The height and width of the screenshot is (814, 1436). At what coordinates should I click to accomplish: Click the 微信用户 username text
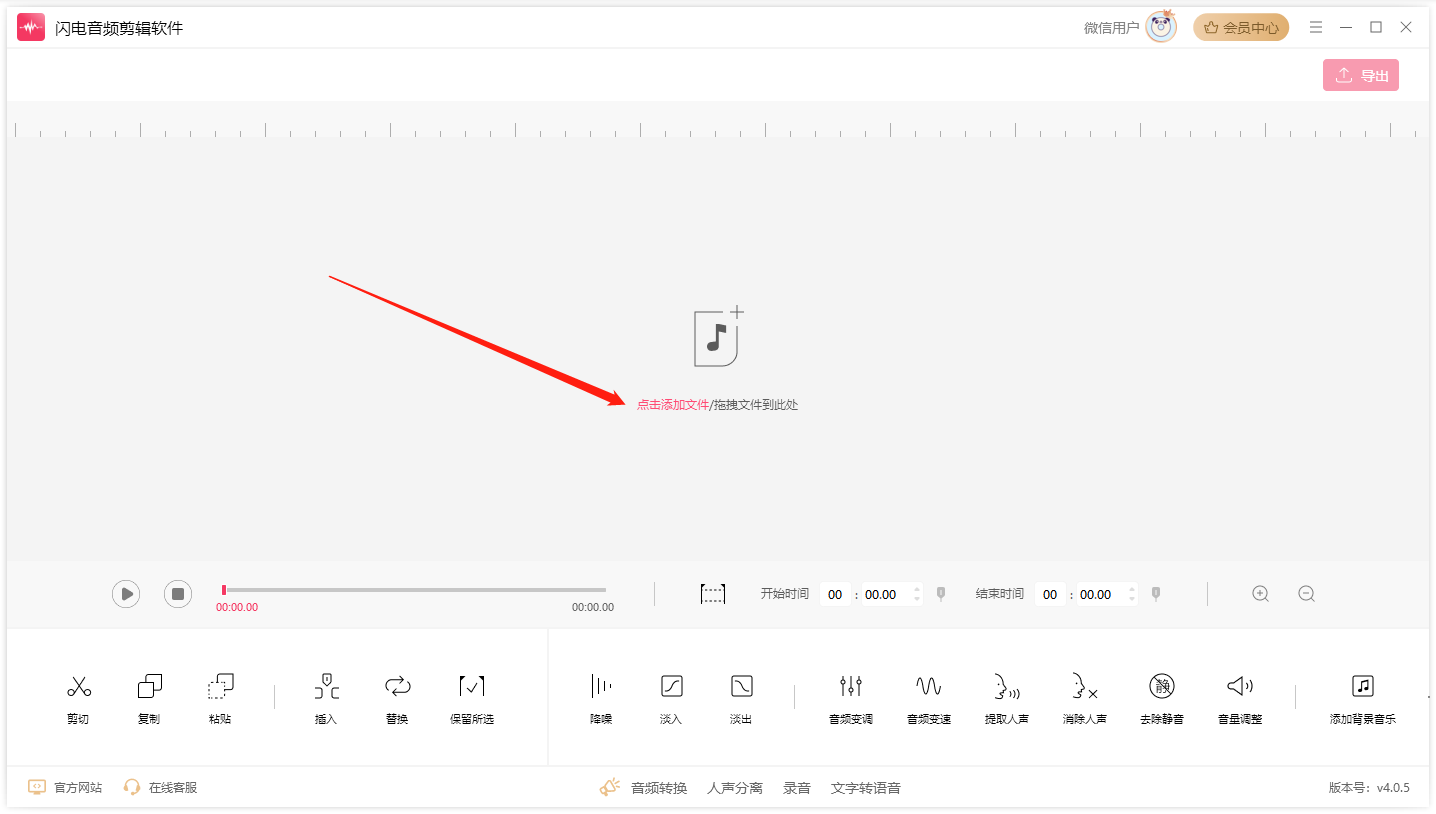pos(1112,28)
